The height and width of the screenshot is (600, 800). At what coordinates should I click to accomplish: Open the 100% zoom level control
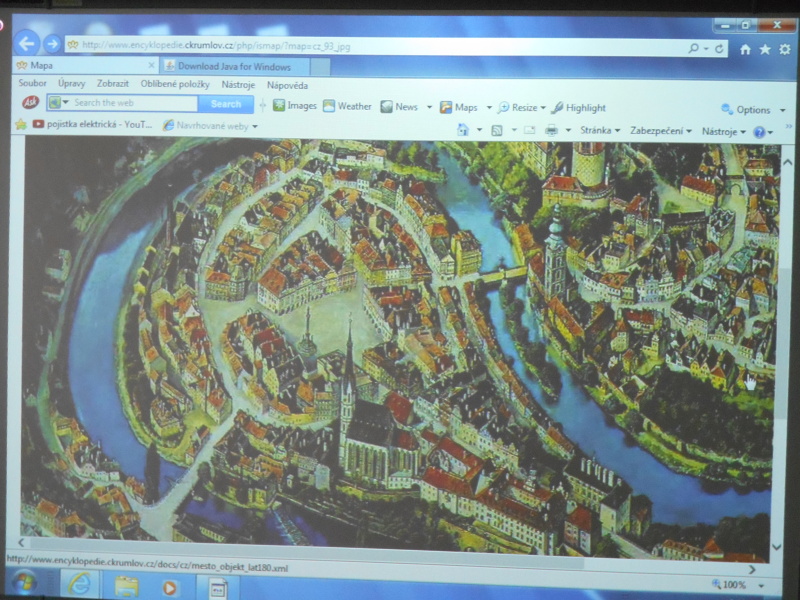737,585
